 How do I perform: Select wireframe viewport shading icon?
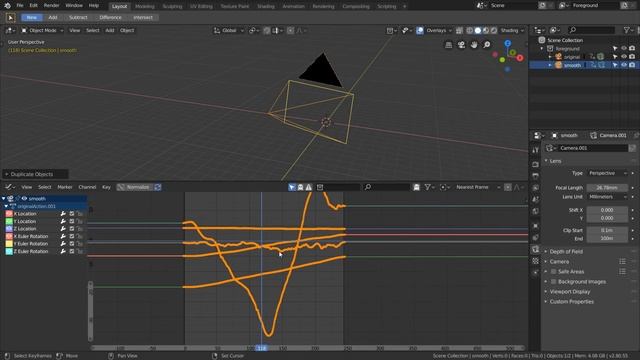coord(470,31)
